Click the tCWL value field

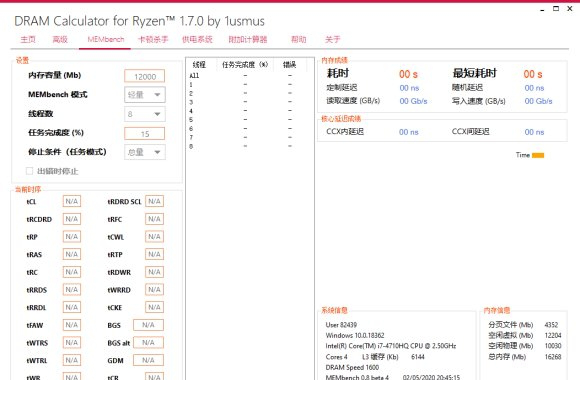(154, 236)
